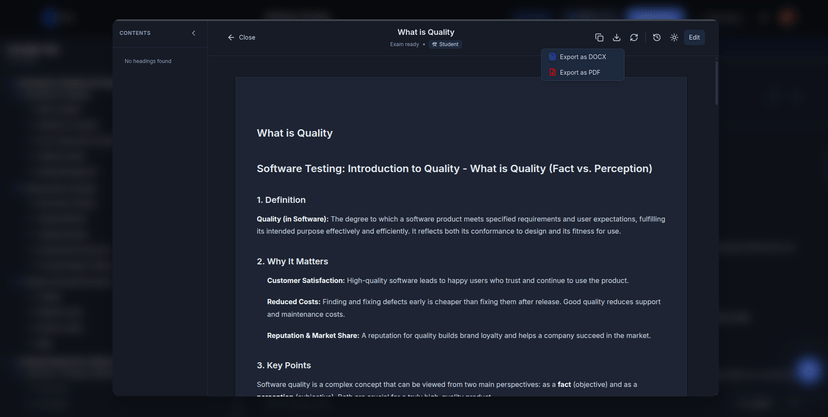Copy the note content icon

[599, 37]
